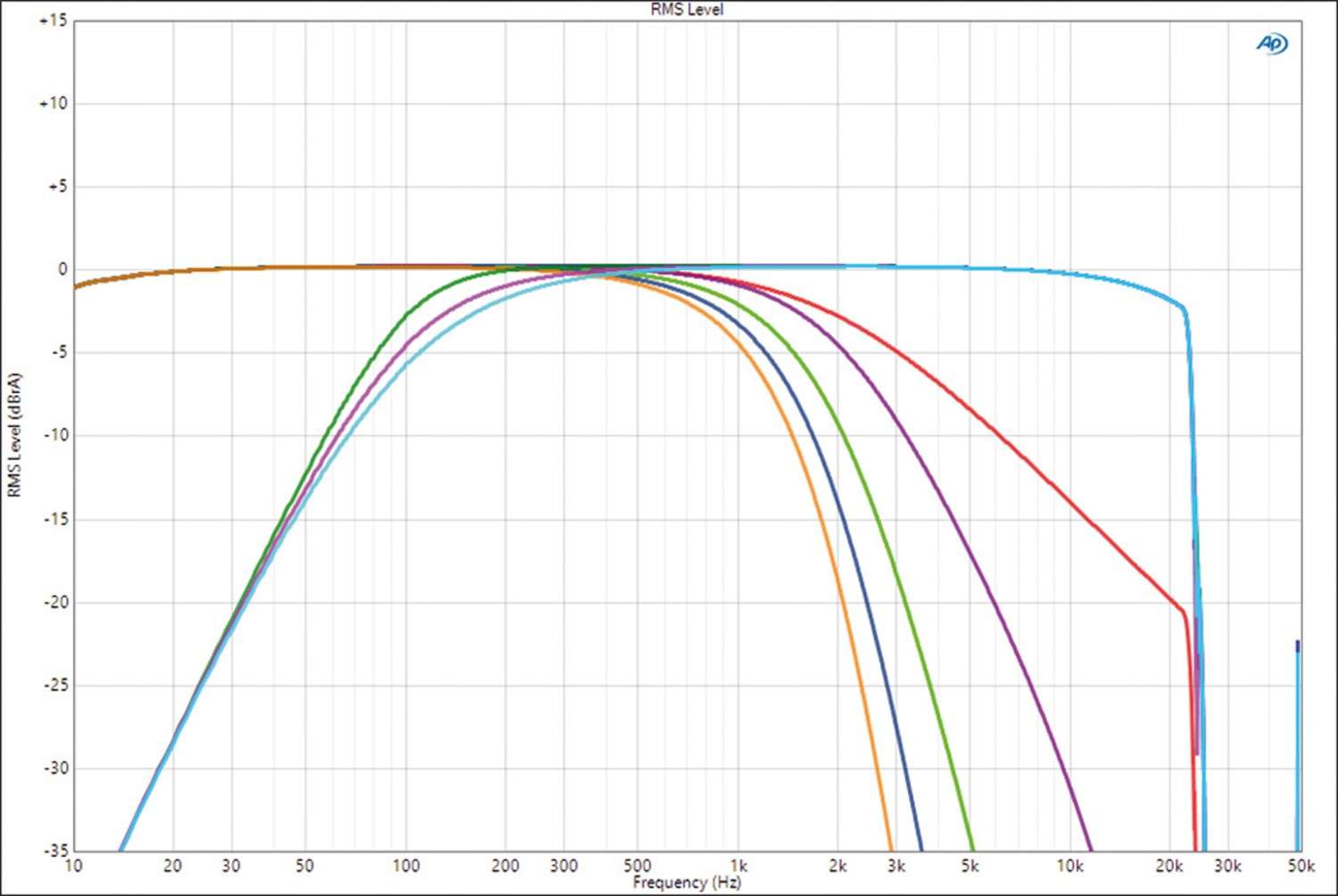Click the '10' frequency axis tick label
The height and width of the screenshot is (896, 1338).
point(73,866)
